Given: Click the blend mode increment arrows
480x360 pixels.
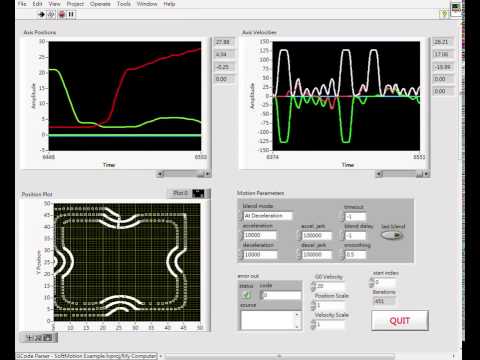Looking at the screenshot, I should click(241, 216).
